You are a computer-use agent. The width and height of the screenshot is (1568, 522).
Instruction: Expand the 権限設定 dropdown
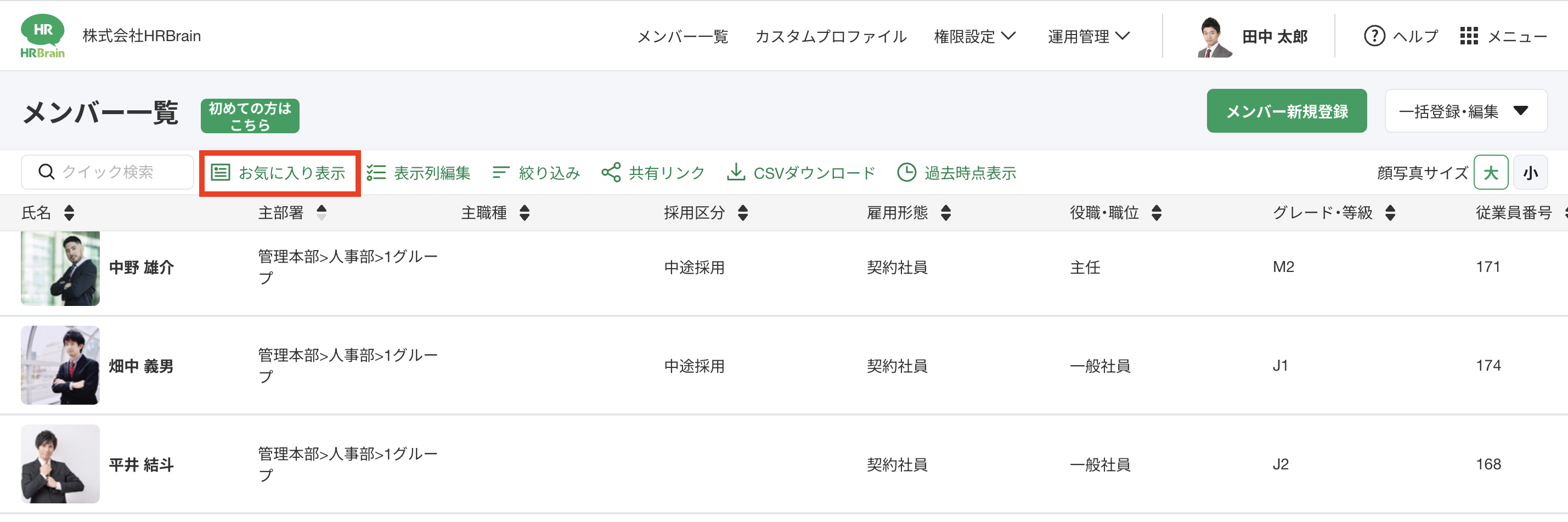click(x=974, y=37)
